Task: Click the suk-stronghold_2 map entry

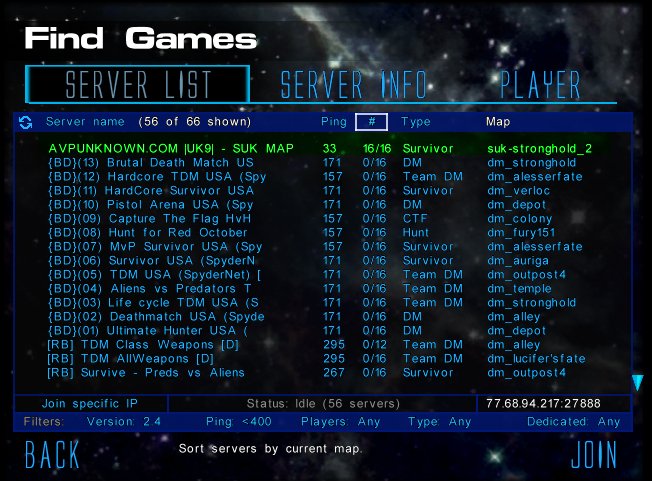Action: tap(539, 148)
